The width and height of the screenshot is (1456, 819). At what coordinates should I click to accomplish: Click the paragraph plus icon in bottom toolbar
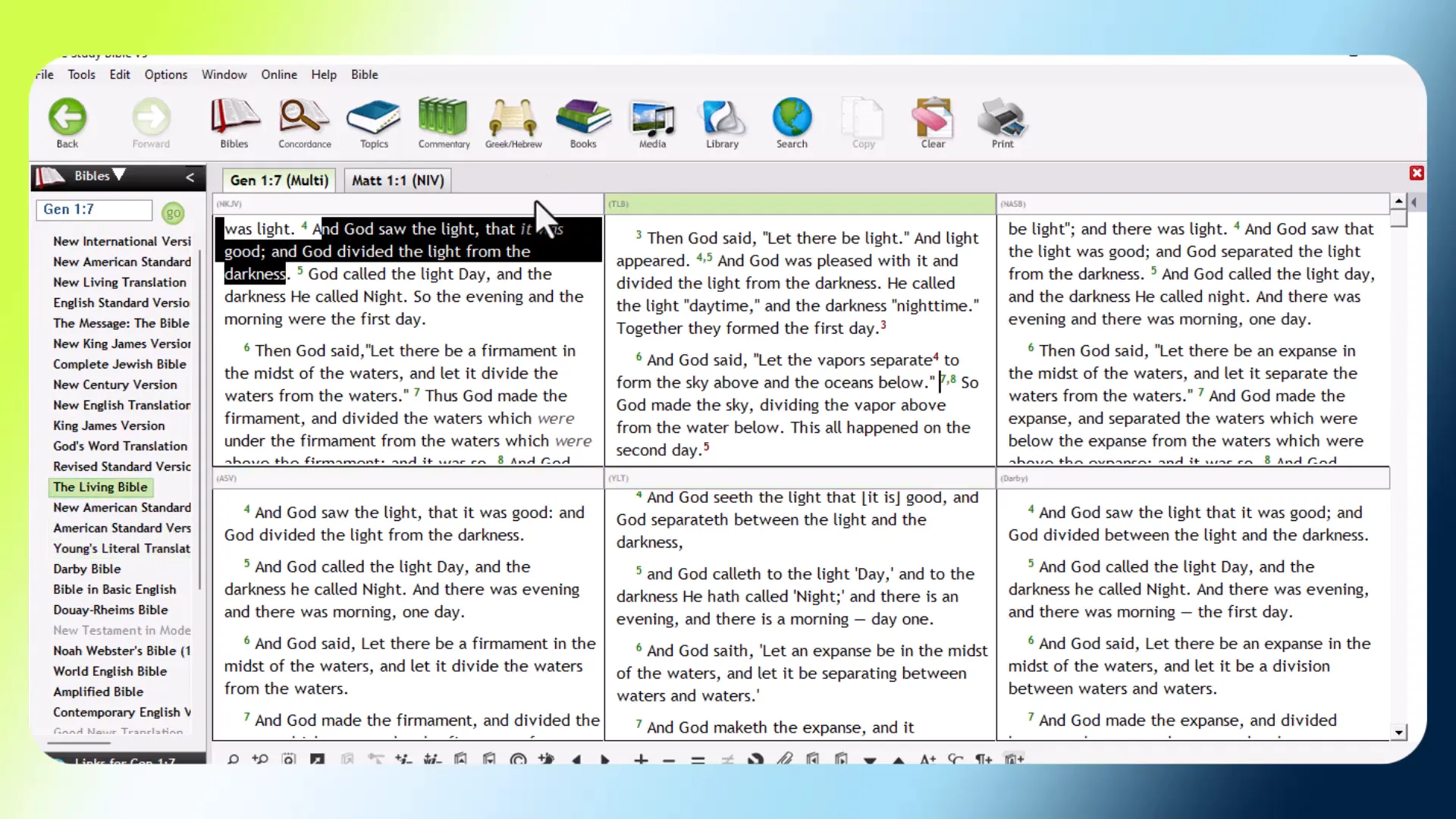tap(984, 758)
